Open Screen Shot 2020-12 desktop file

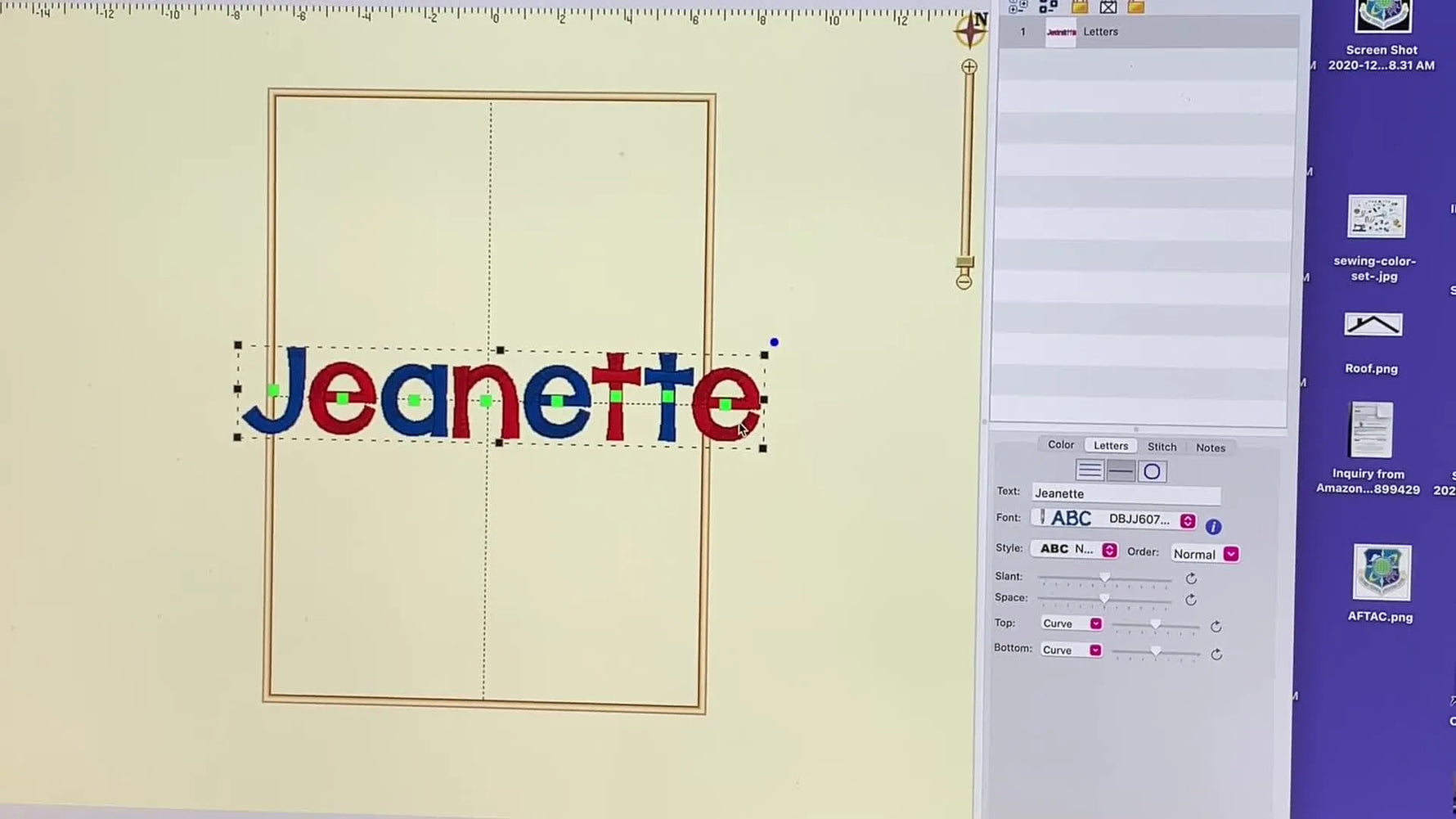pyautogui.click(x=1382, y=36)
